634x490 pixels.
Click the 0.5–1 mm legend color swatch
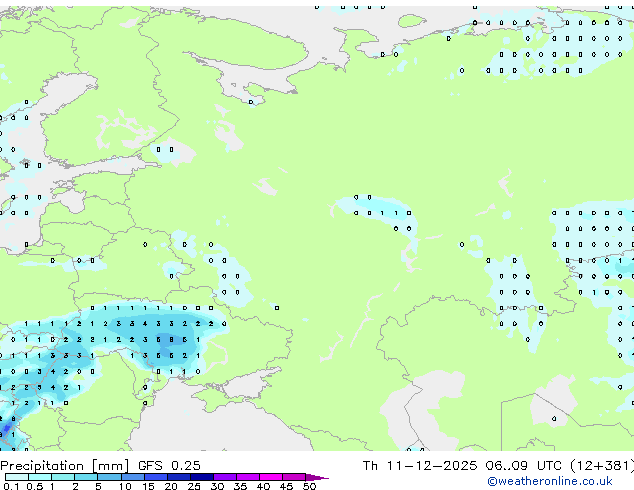click(40, 477)
